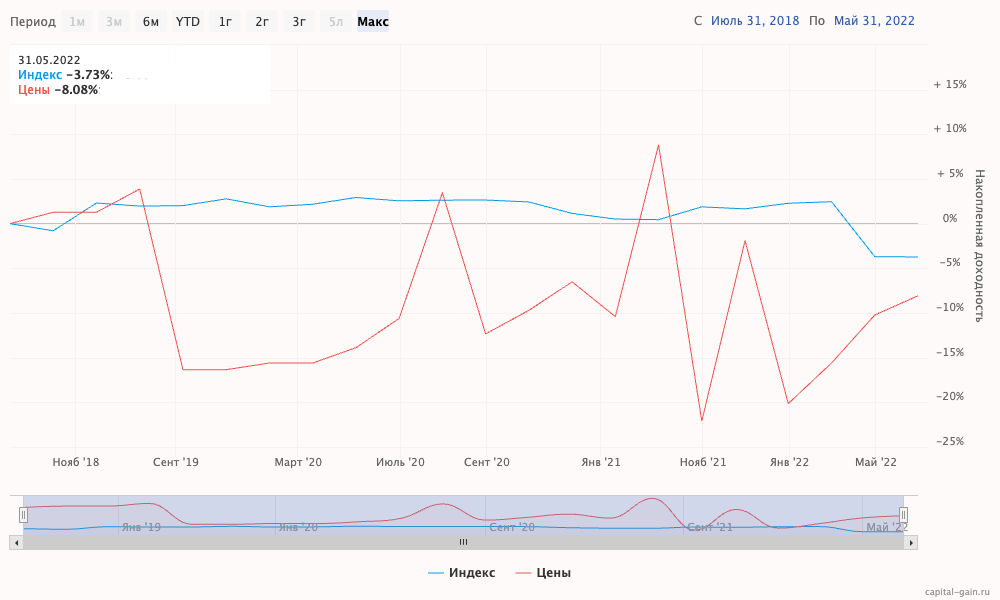Click tooltip Индекс −3.73% value
Image resolution: width=1000 pixels, height=600 pixels.
tap(65, 75)
